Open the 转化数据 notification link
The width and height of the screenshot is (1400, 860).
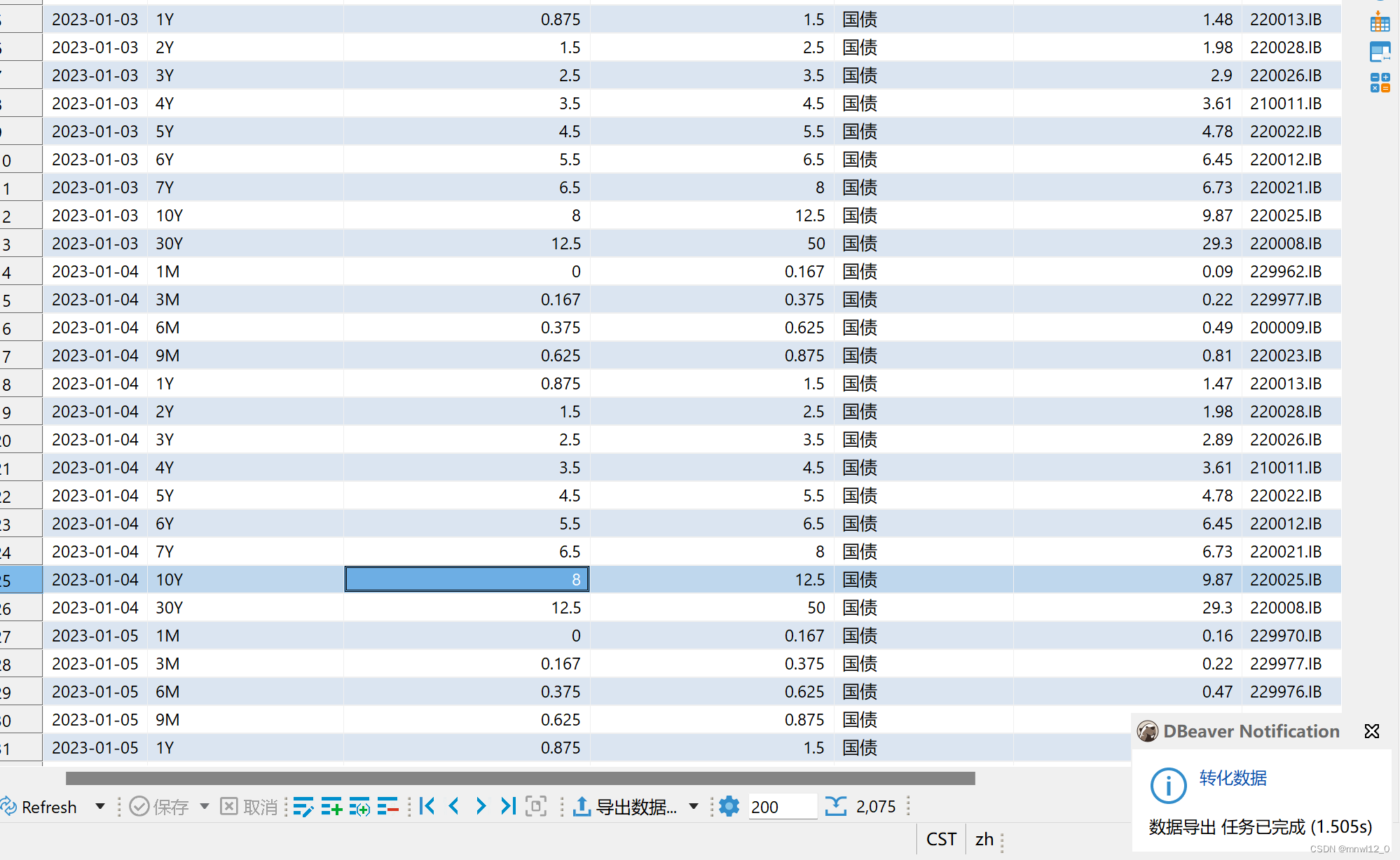pyautogui.click(x=1233, y=778)
